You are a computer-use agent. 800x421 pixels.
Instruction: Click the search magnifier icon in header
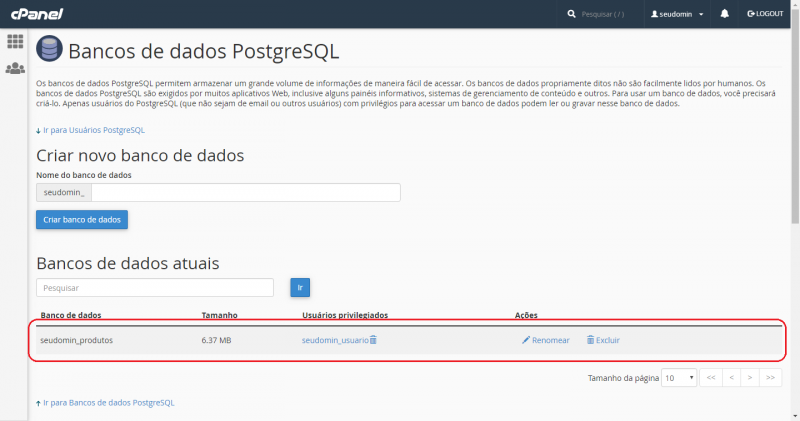tap(571, 14)
